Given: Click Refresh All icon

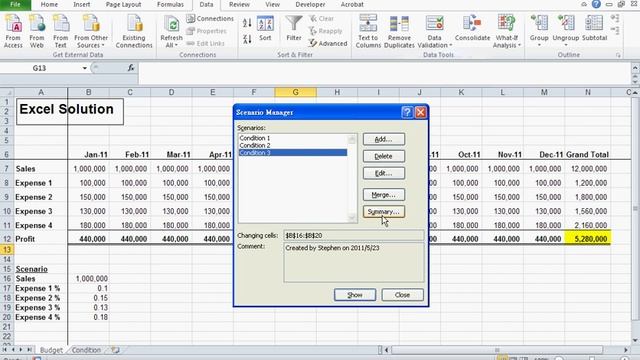Looking at the screenshot, I should tap(171, 24).
